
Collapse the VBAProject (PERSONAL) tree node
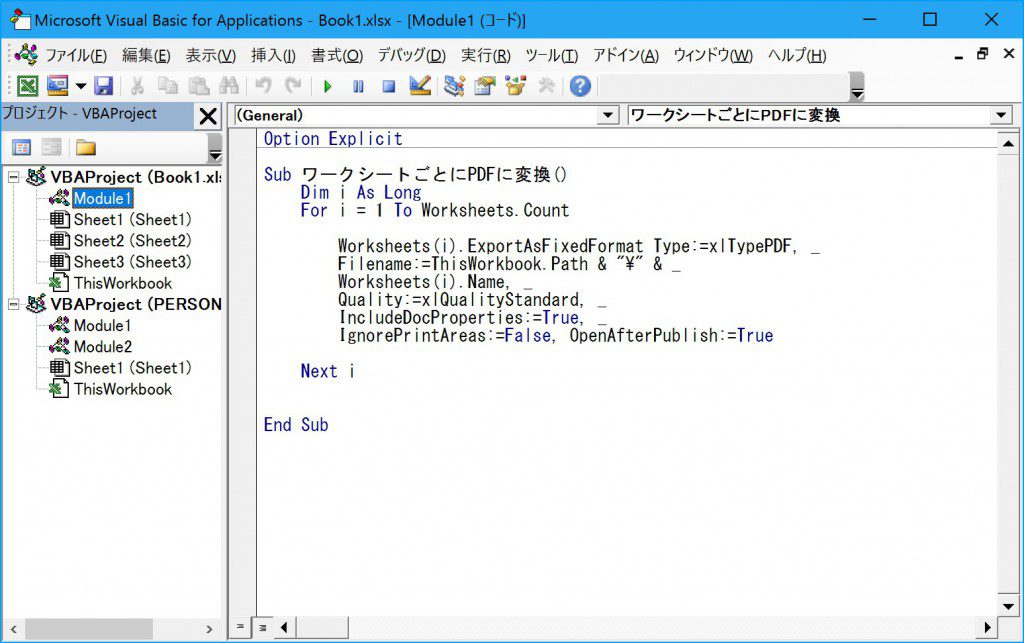tap(13, 304)
